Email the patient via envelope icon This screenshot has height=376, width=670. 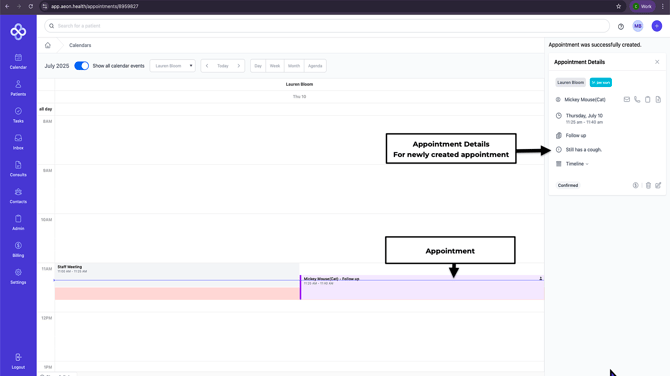pos(626,100)
